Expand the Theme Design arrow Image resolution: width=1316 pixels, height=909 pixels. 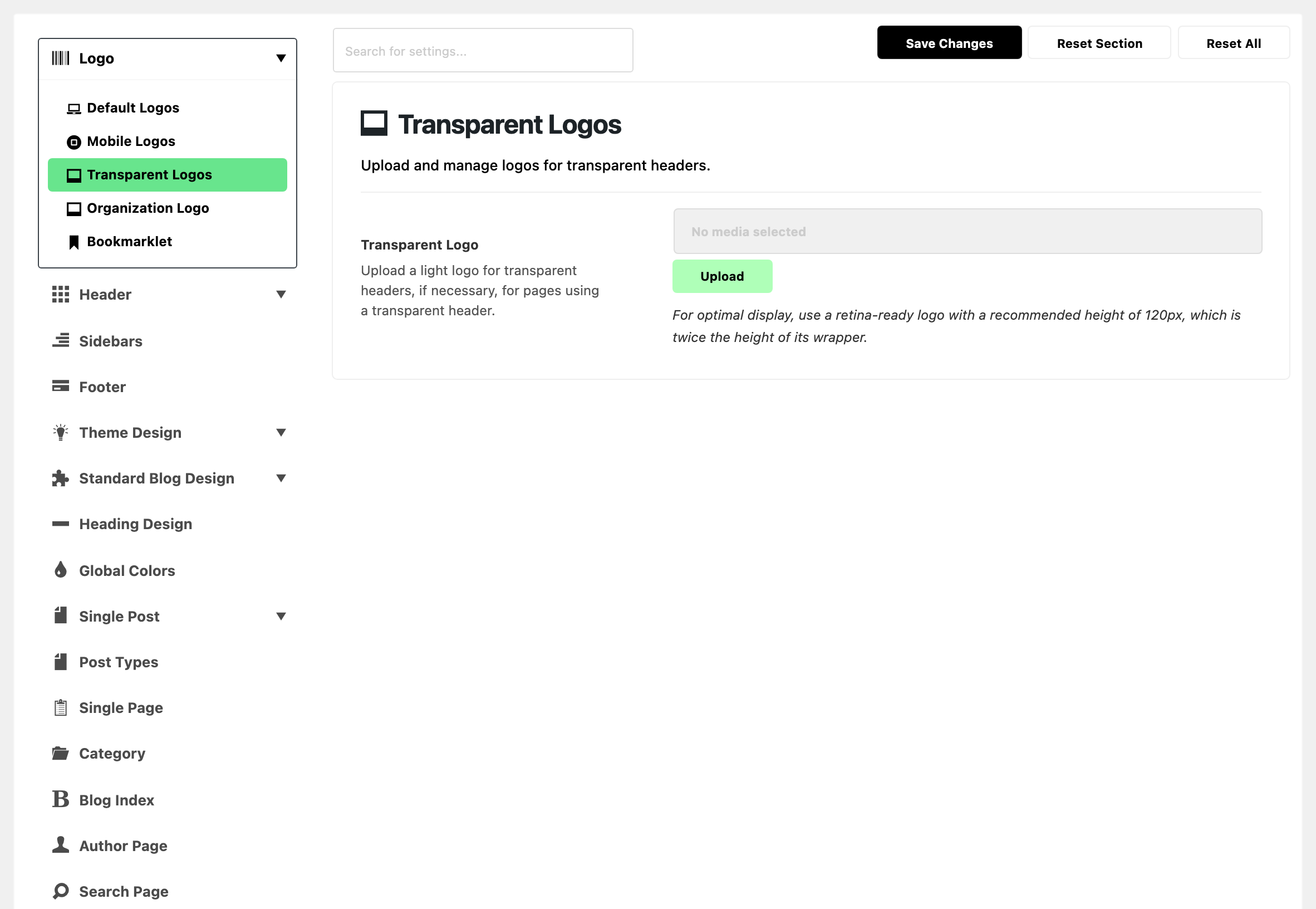click(281, 433)
